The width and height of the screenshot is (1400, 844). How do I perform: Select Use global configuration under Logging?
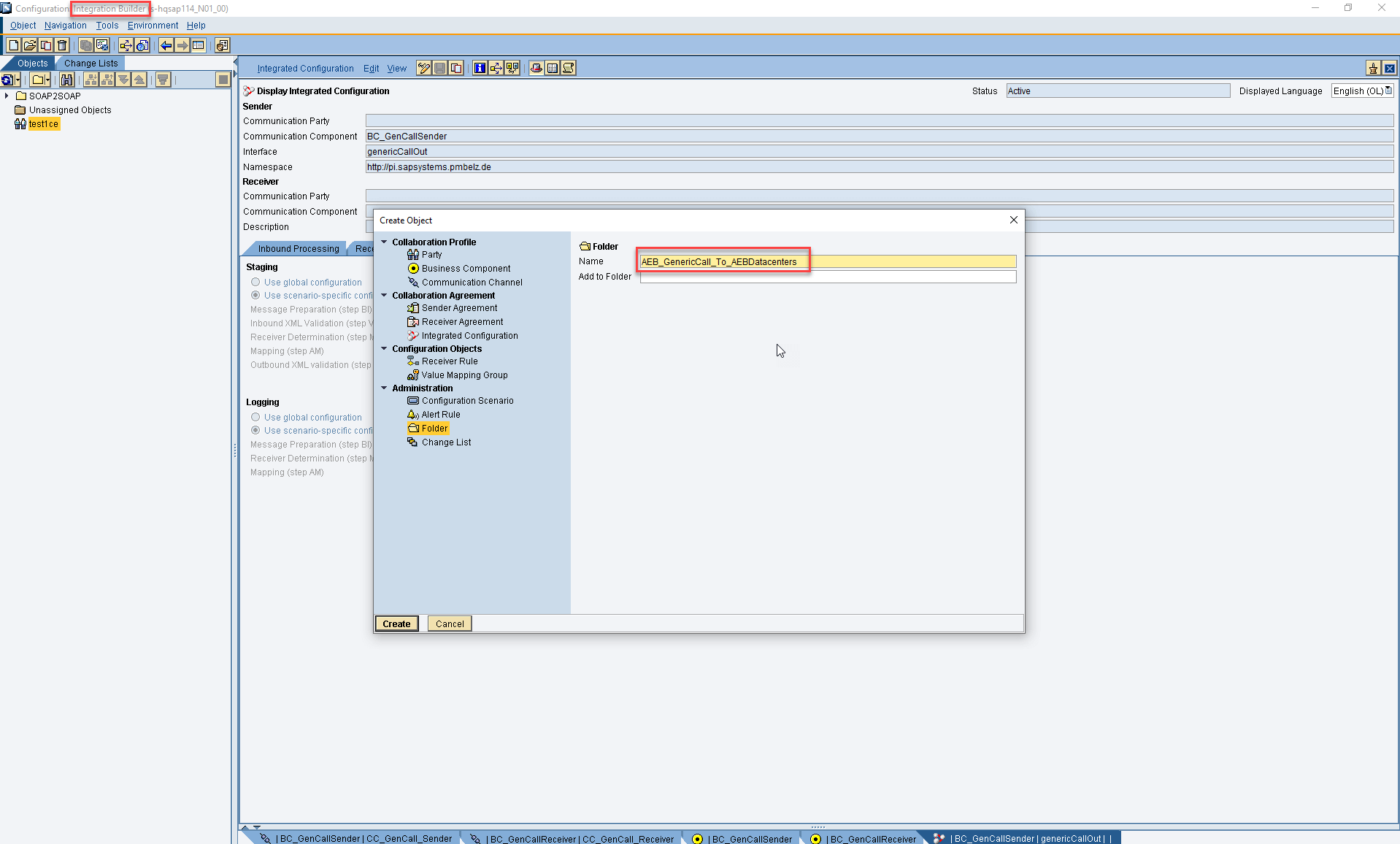point(255,417)
